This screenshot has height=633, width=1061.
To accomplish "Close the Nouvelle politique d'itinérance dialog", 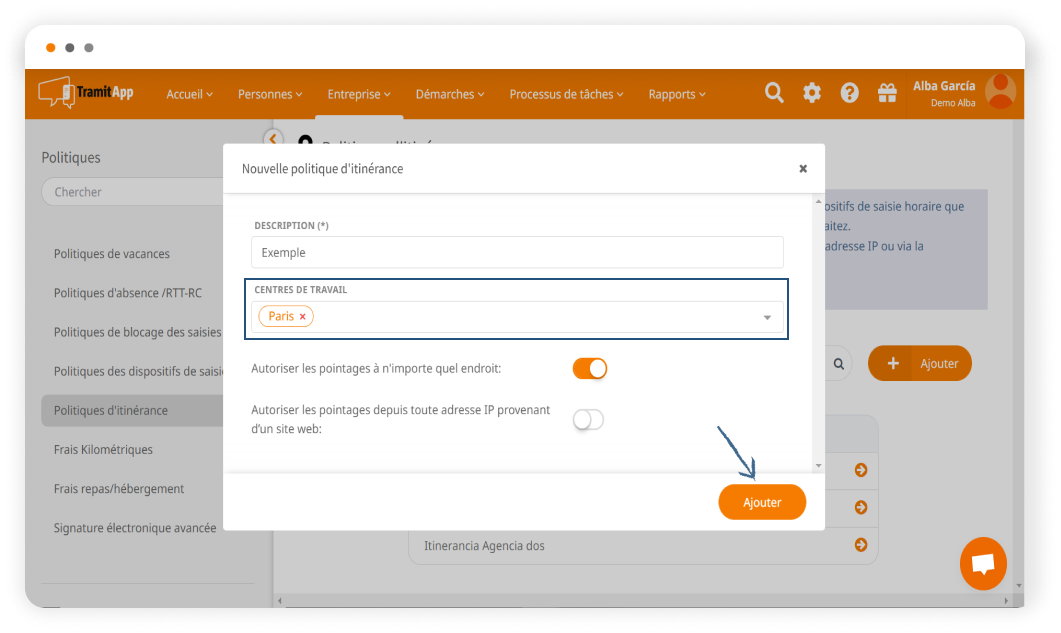I will tap(803, 169).
